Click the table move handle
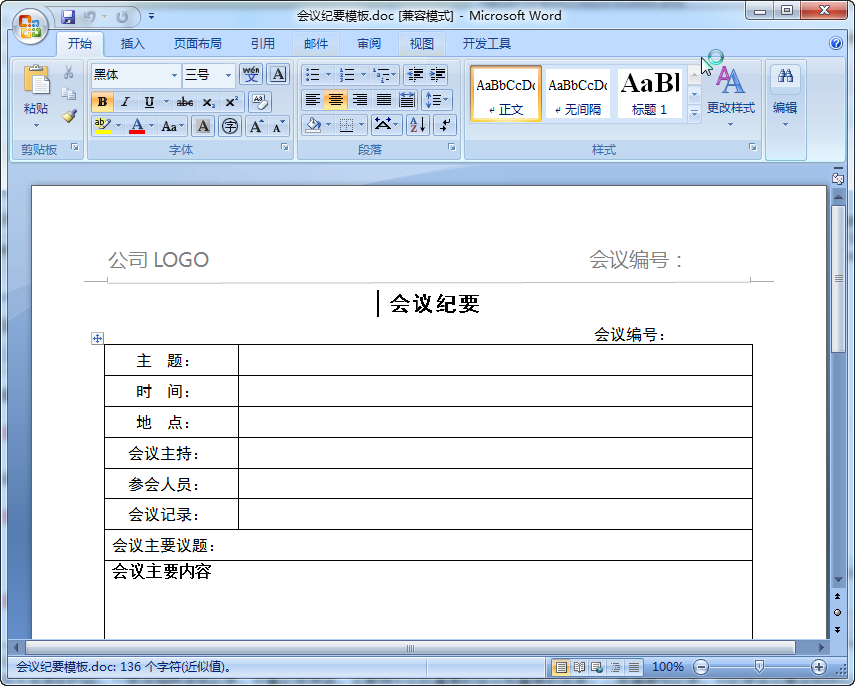The width and height of the screenshot is (855, 686). pyautogui.click(x=97, y=339)
